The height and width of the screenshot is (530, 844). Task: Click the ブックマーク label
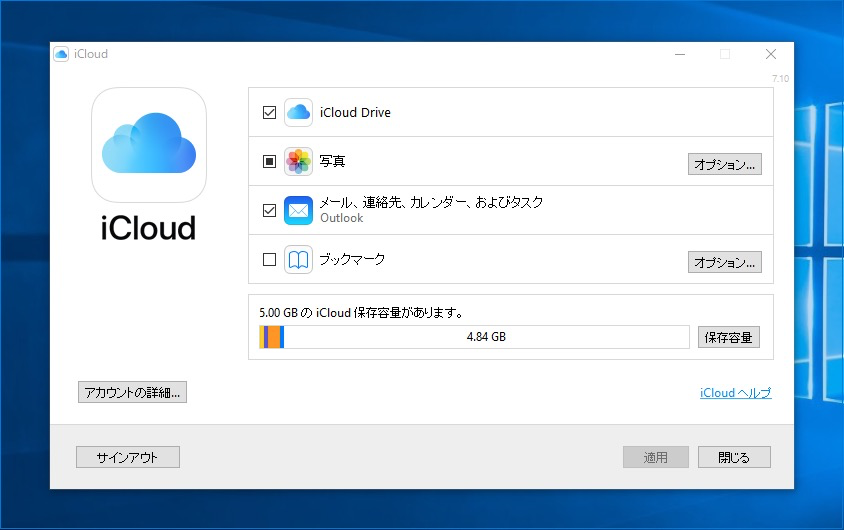pos(352,259)
